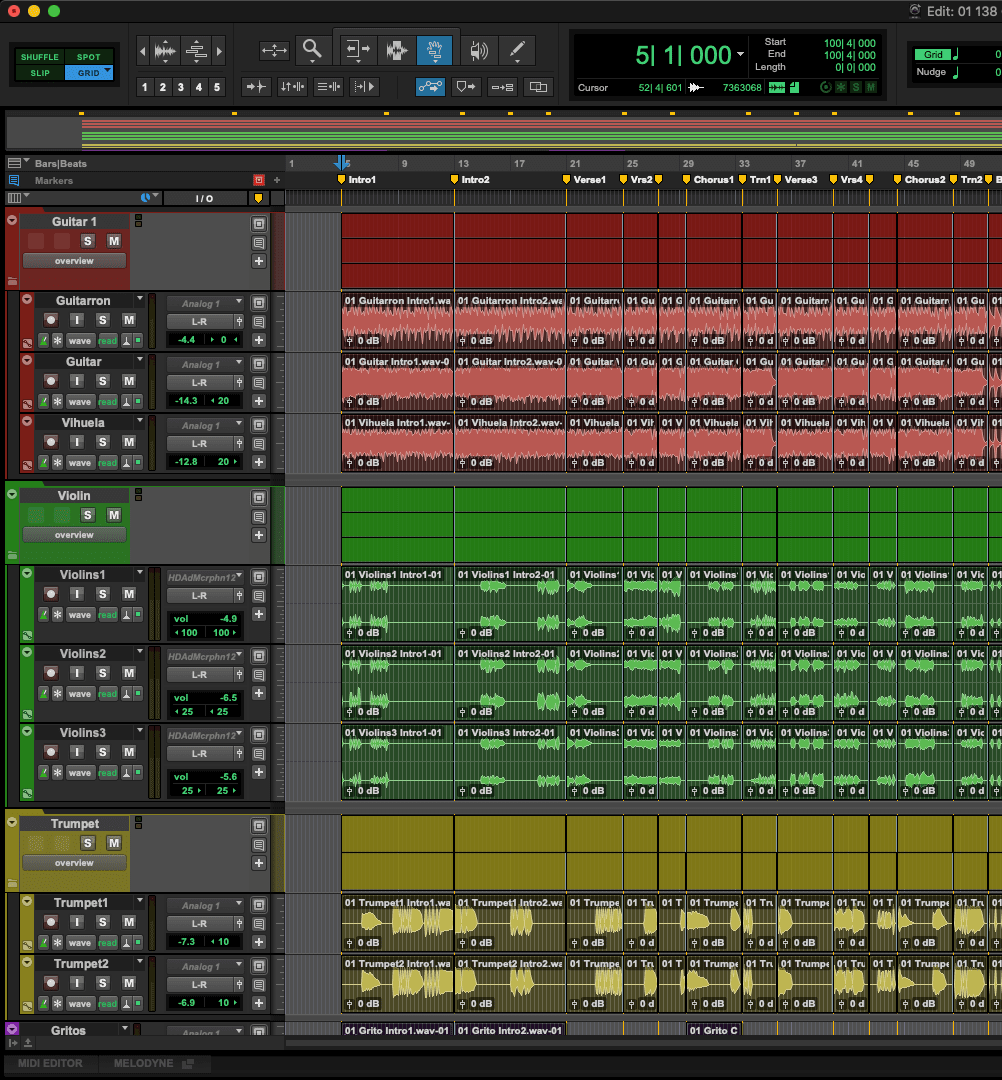Image resolution: width=1002 pixels, height=1080 pixels.
Task: Activate the Scrubber speaker tool
Action: [x=479, y=50]
